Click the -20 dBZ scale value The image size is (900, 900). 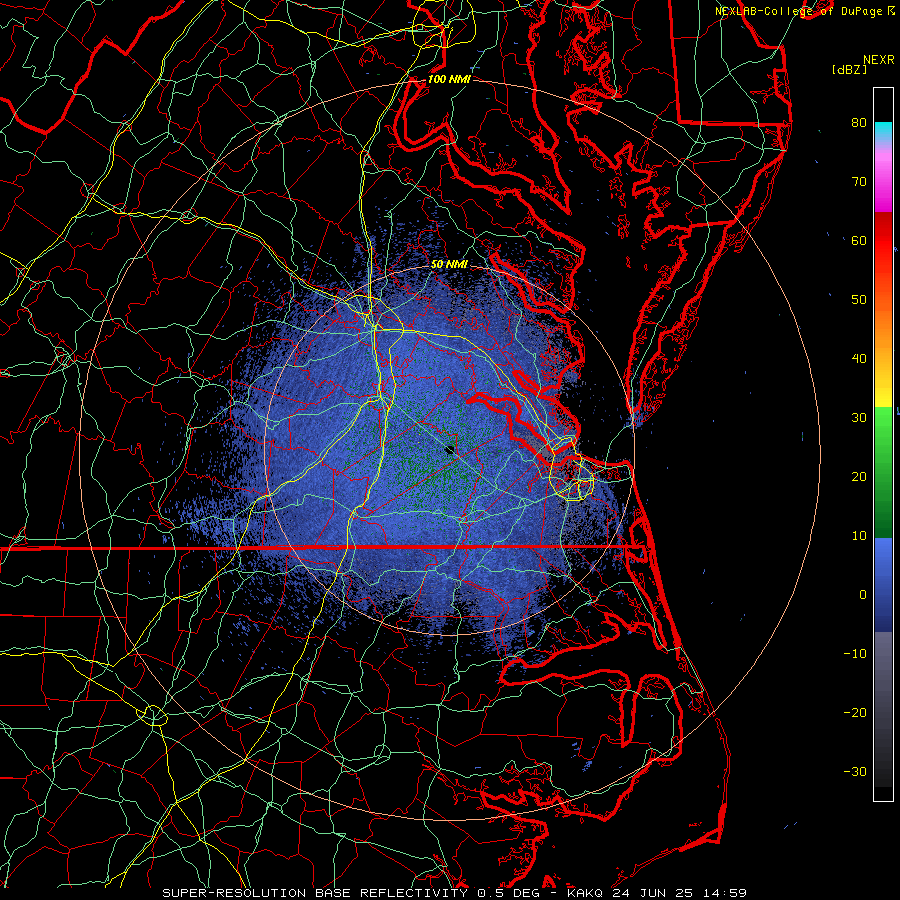click(x=855, y=712)
